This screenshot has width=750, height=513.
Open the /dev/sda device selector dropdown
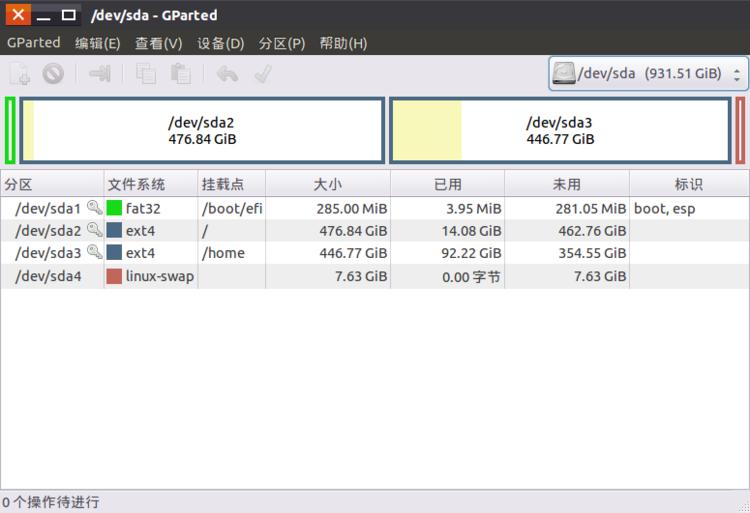pos(648,73)
